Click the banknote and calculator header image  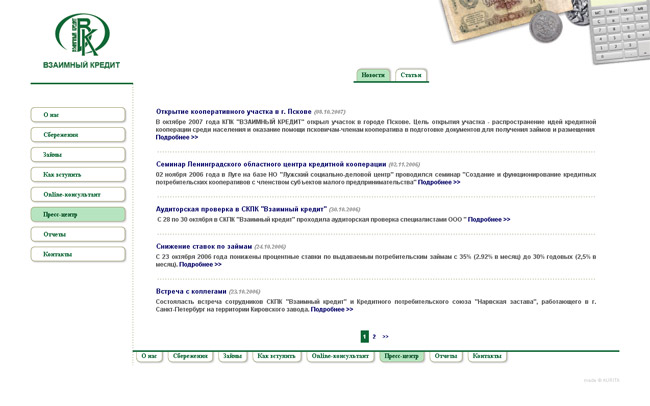click(x=545, y=31)
